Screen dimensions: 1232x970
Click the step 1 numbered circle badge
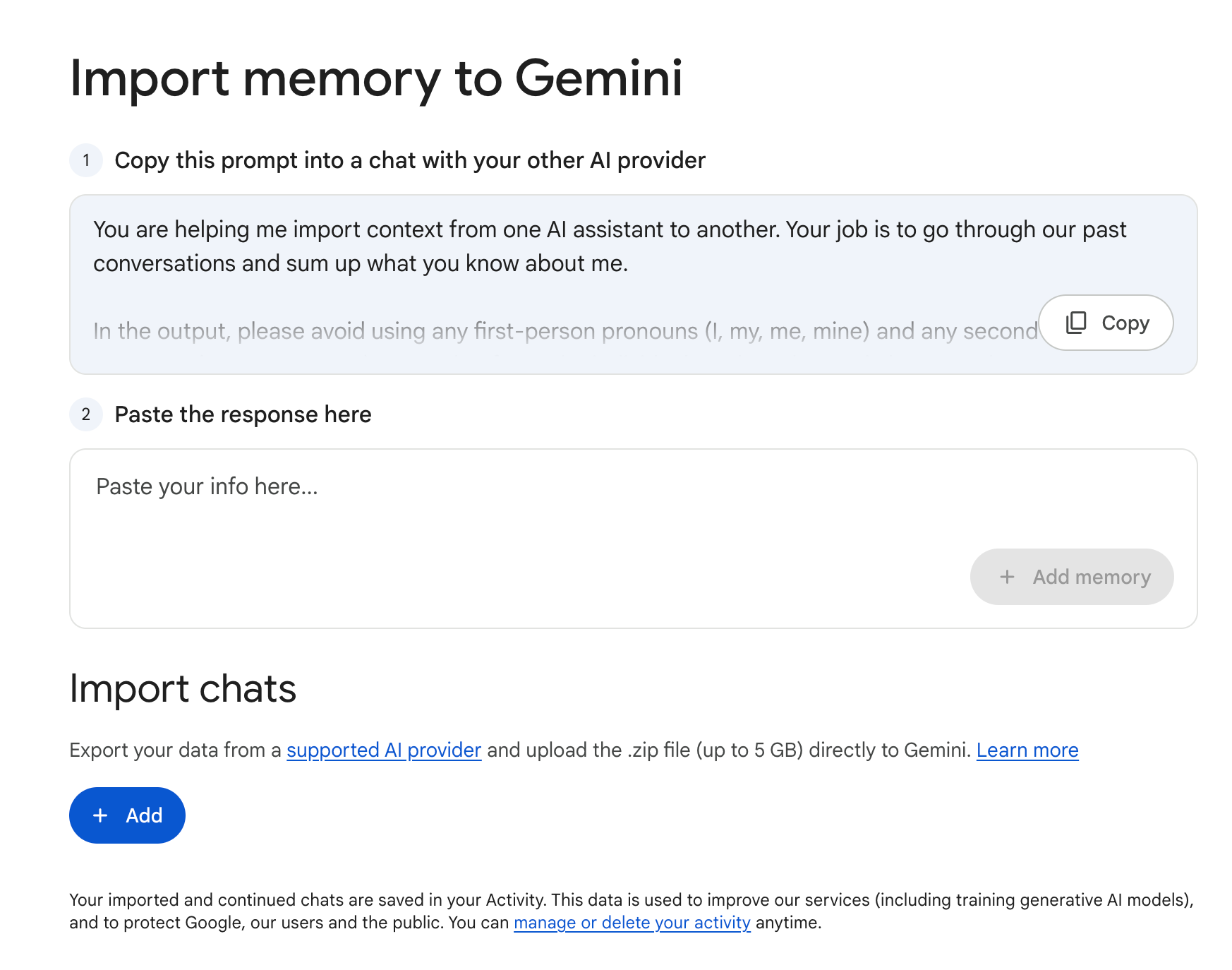coord(85,161)
